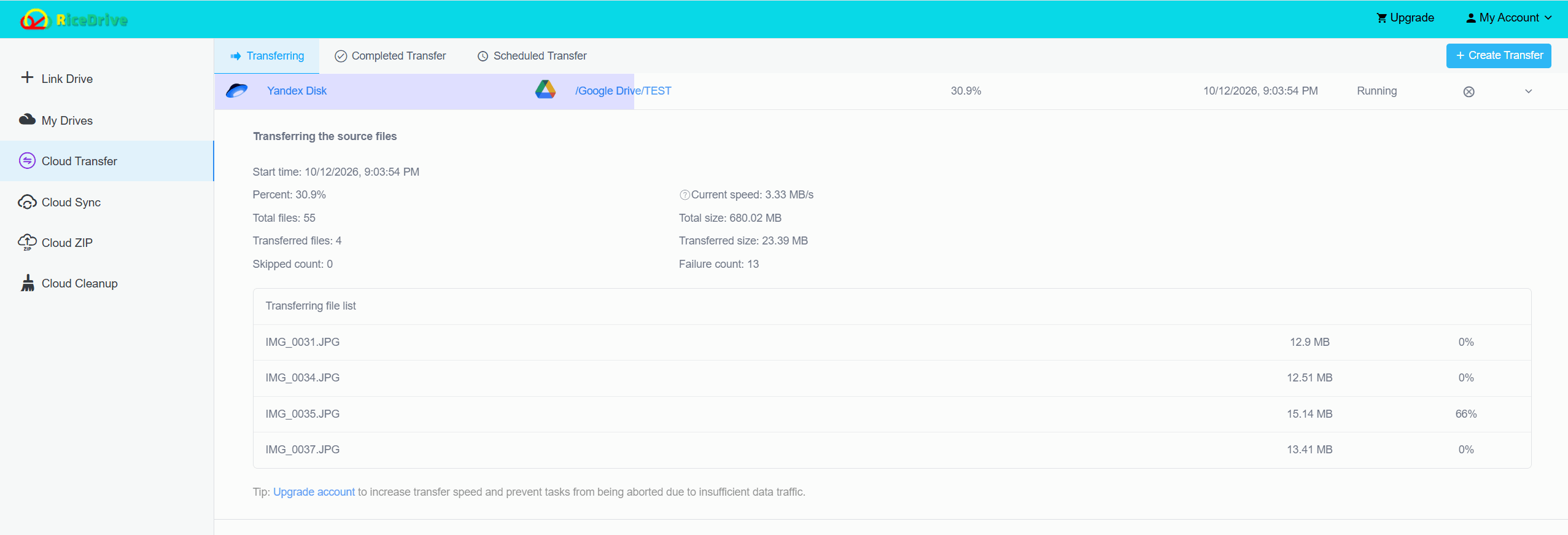This screenshot has width=1568, height=535.
Task: Switch to Scheduled Transfer tab
Action: click(532, 56)
